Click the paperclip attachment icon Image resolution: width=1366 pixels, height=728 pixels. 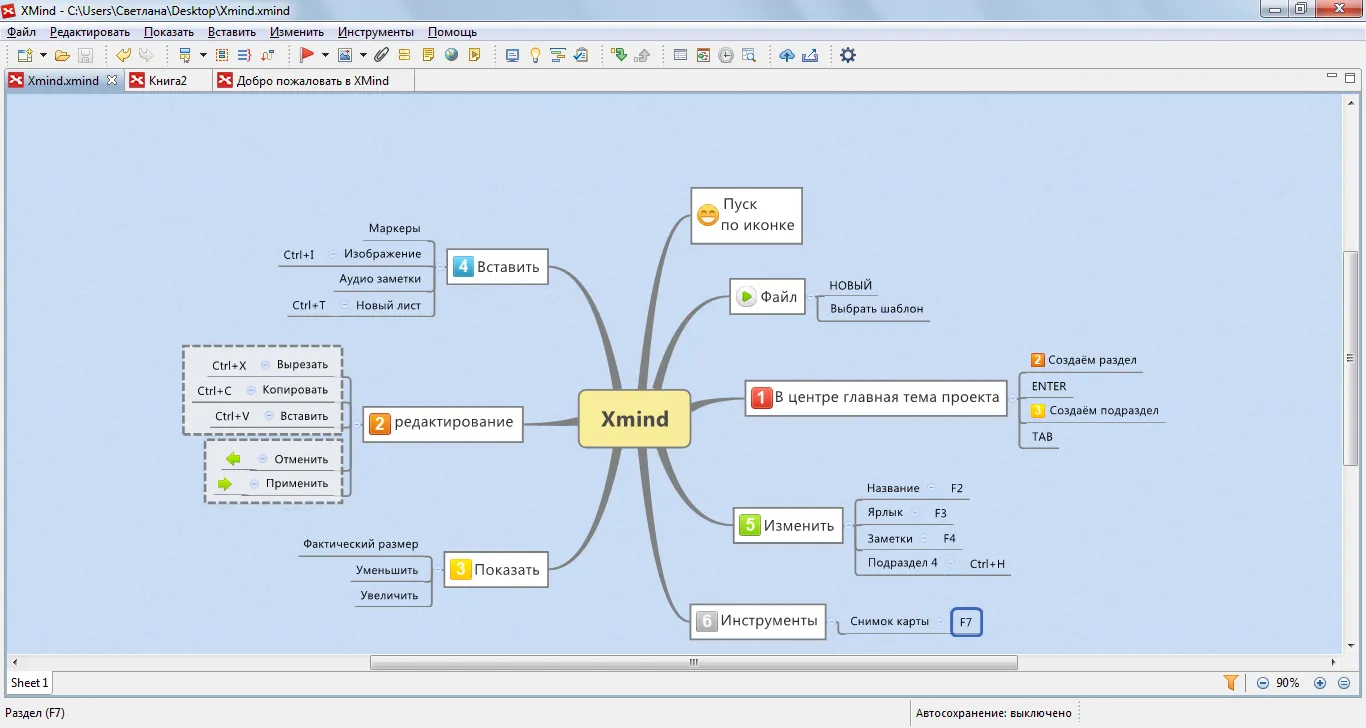pos(383,56)
